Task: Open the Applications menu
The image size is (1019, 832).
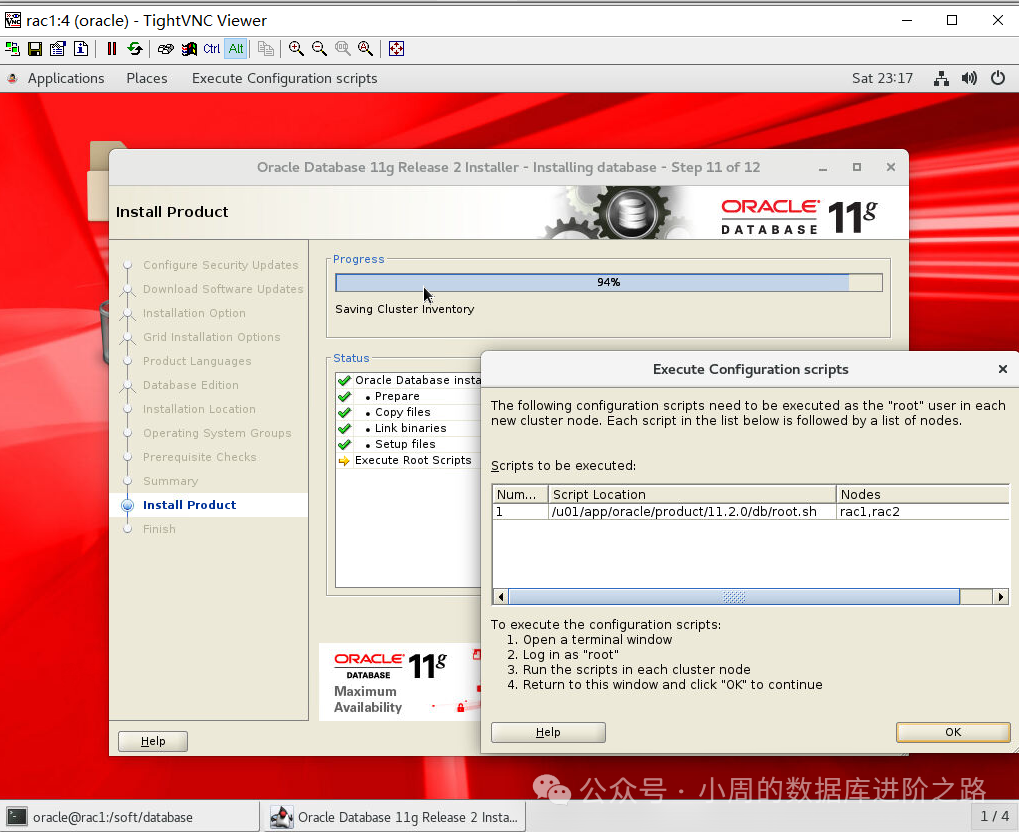Action: pos(66,79)
